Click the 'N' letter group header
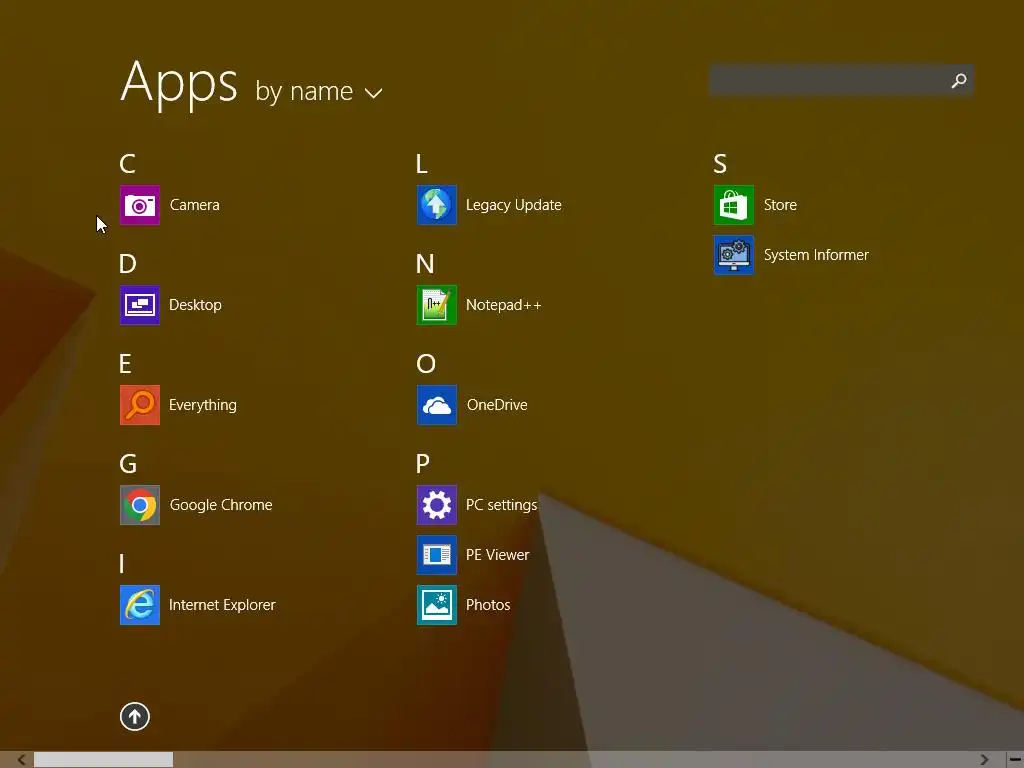 click(x=425, y=264)
